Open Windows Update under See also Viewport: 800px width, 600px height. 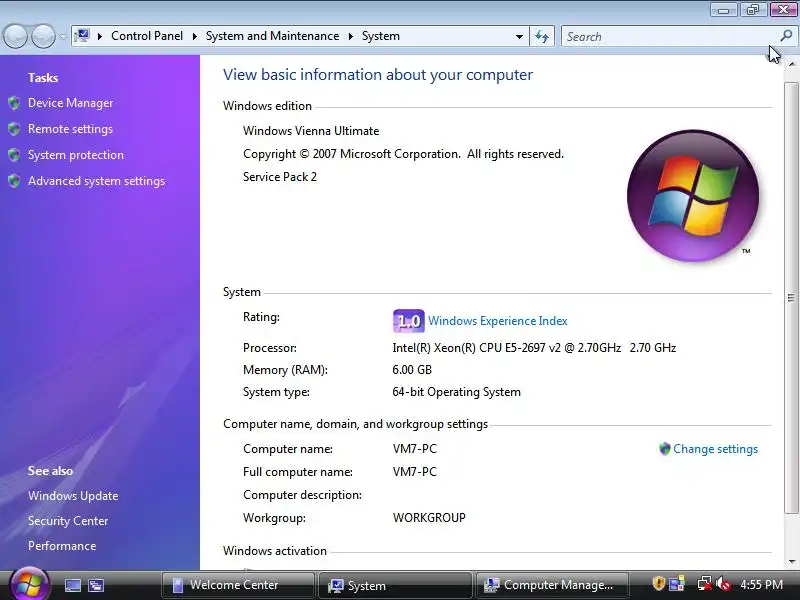[73, 496]
